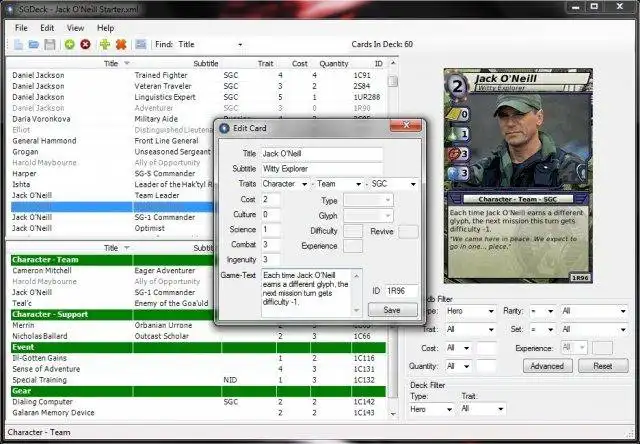Image resolution: width=640 pixels, height=444 pixels.
Task: Click the Subtitle field with Witty Explorer
Action: pos(322,169)
